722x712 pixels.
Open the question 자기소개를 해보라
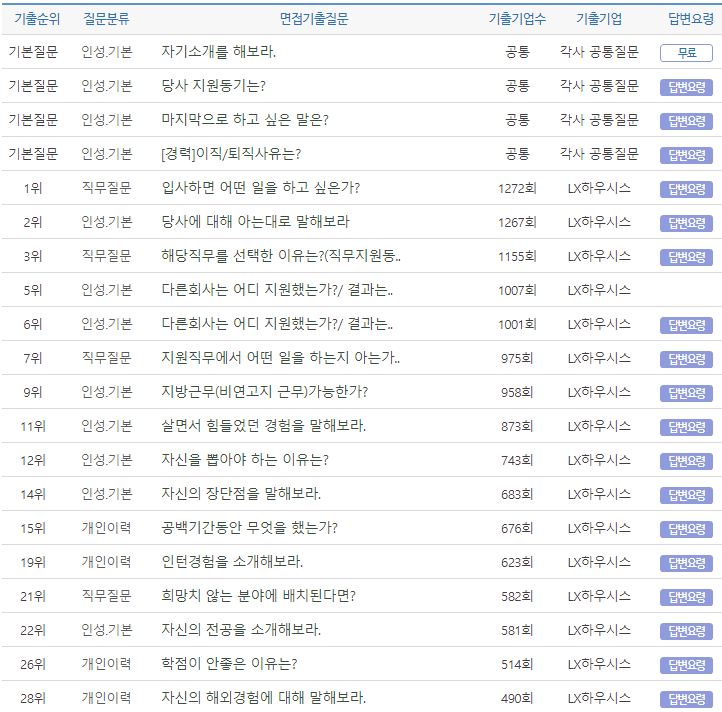click(219, 52)
